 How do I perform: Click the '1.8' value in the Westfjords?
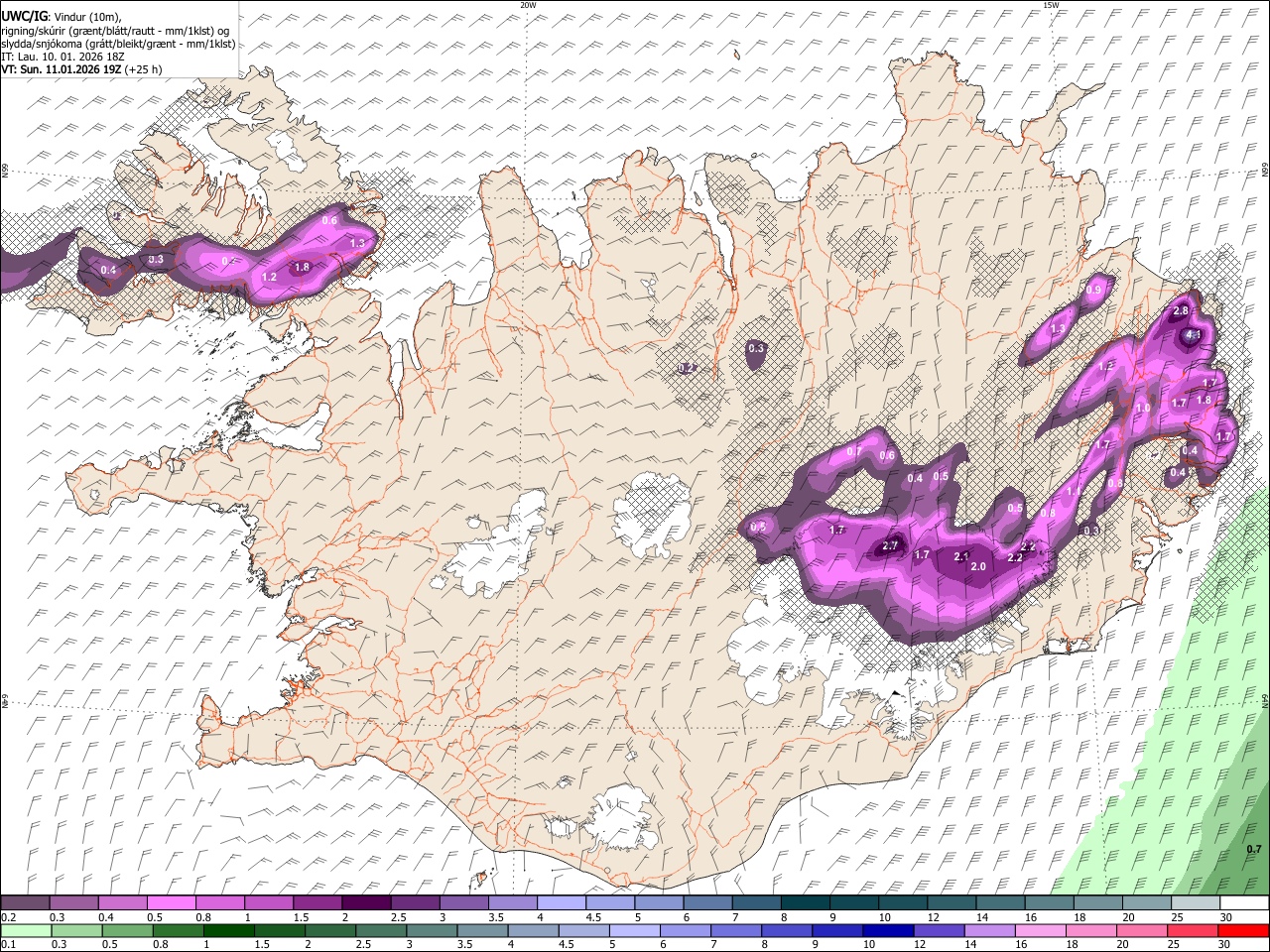(304, 267)
